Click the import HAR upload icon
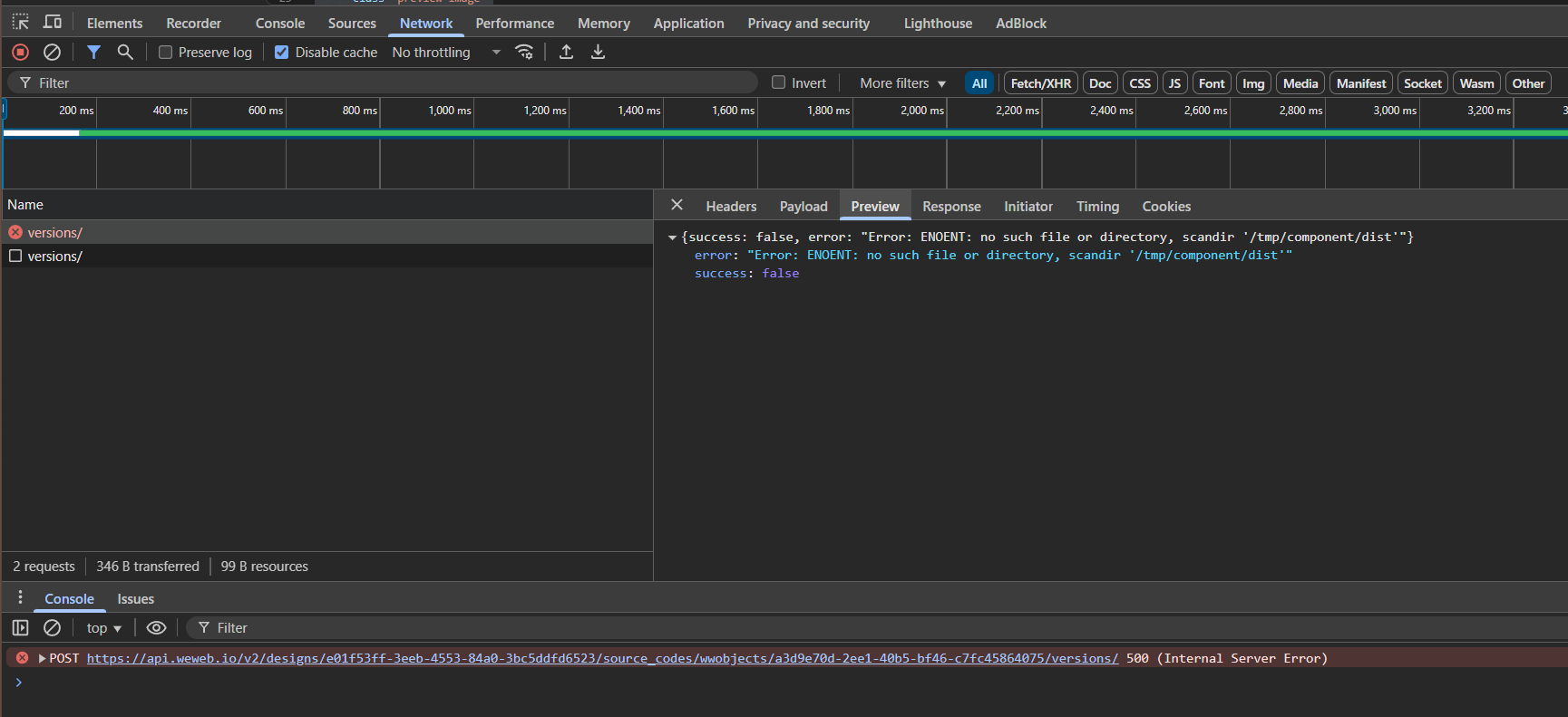This screenshot has width=1568, height=717. pos(566,53)
